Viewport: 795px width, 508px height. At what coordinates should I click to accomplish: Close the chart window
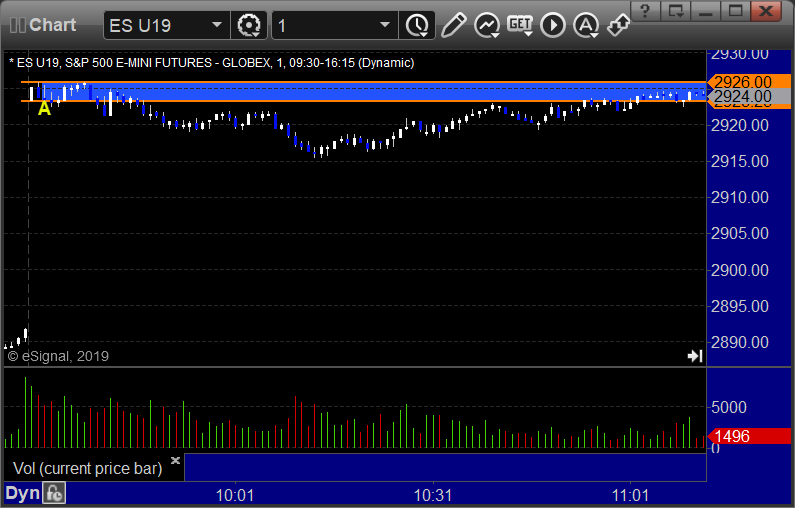point(766,10)
